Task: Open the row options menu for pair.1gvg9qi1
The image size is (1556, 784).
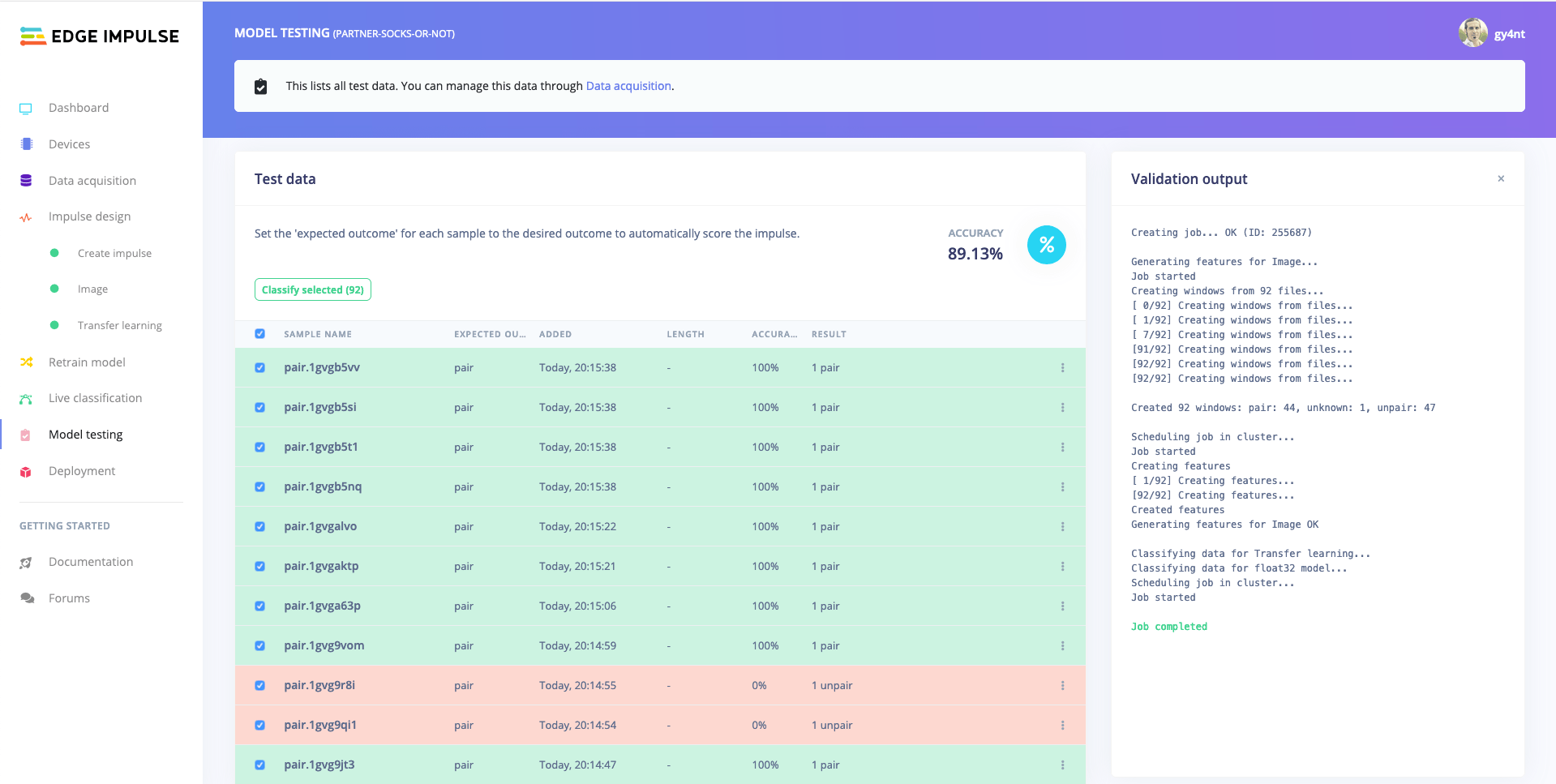Action: click(x=1062, y=726)
